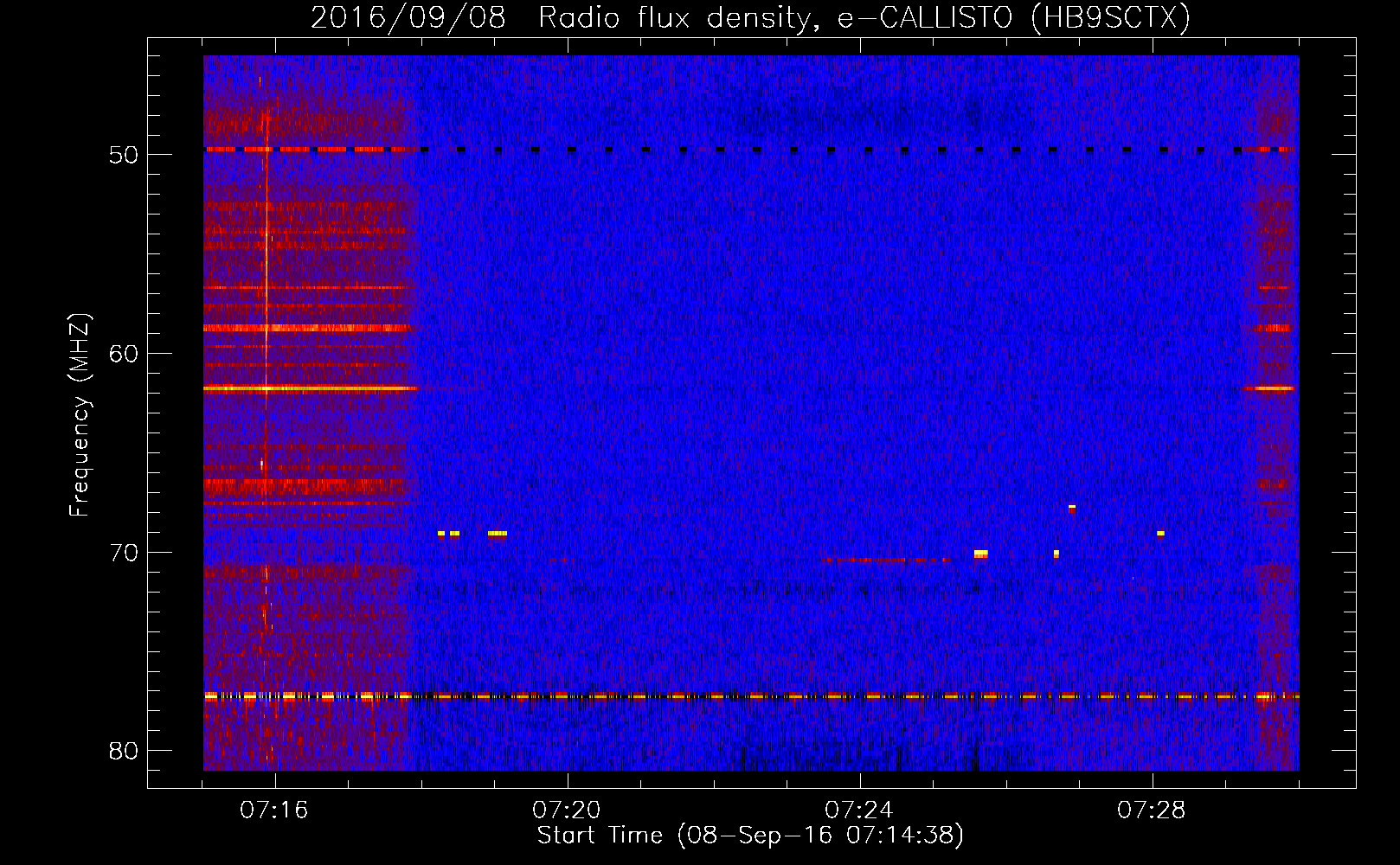This screenshot has height=865, width=1400.
Task: Click the 70 MHz frequency tick label
Action: [124, 553]
